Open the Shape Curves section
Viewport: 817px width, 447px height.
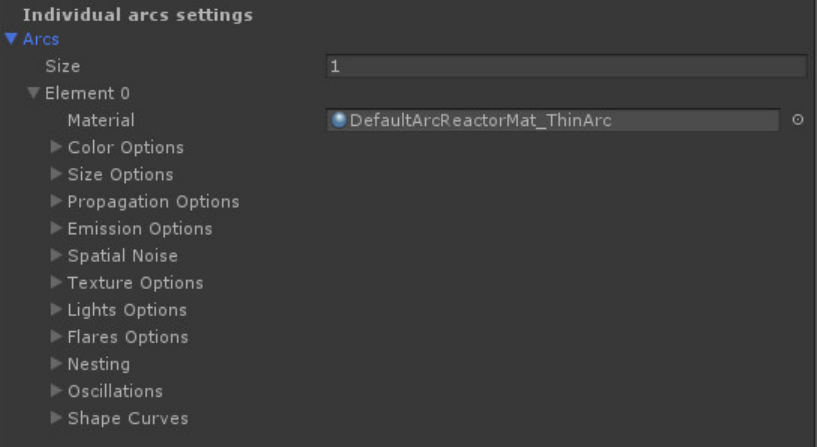56,418
